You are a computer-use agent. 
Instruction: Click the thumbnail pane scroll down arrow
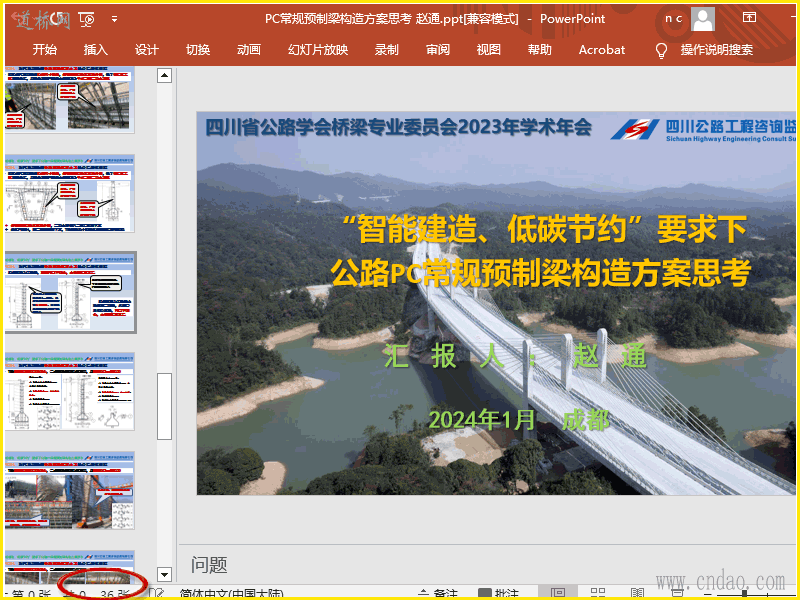(164, 574)
